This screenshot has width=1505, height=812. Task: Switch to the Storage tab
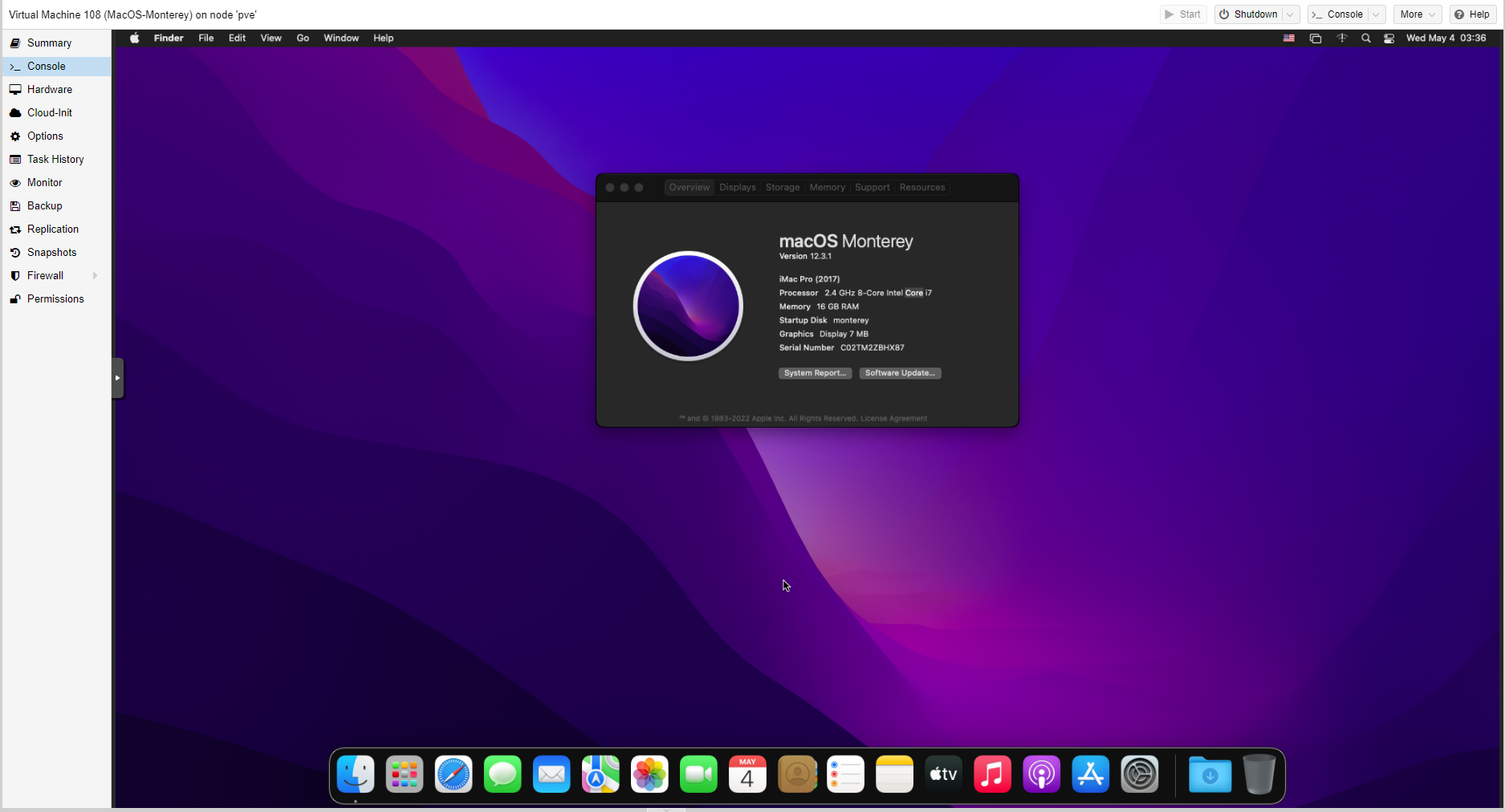(x=782, y=188)
